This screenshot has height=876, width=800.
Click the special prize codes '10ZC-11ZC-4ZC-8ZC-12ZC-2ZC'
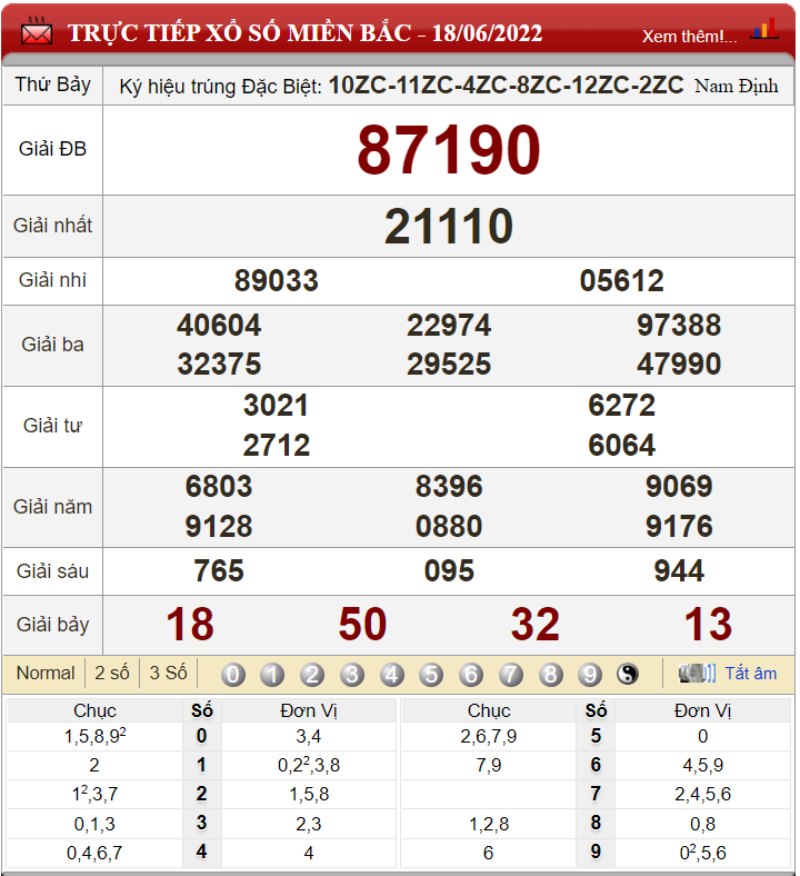[x=506, y=85]
